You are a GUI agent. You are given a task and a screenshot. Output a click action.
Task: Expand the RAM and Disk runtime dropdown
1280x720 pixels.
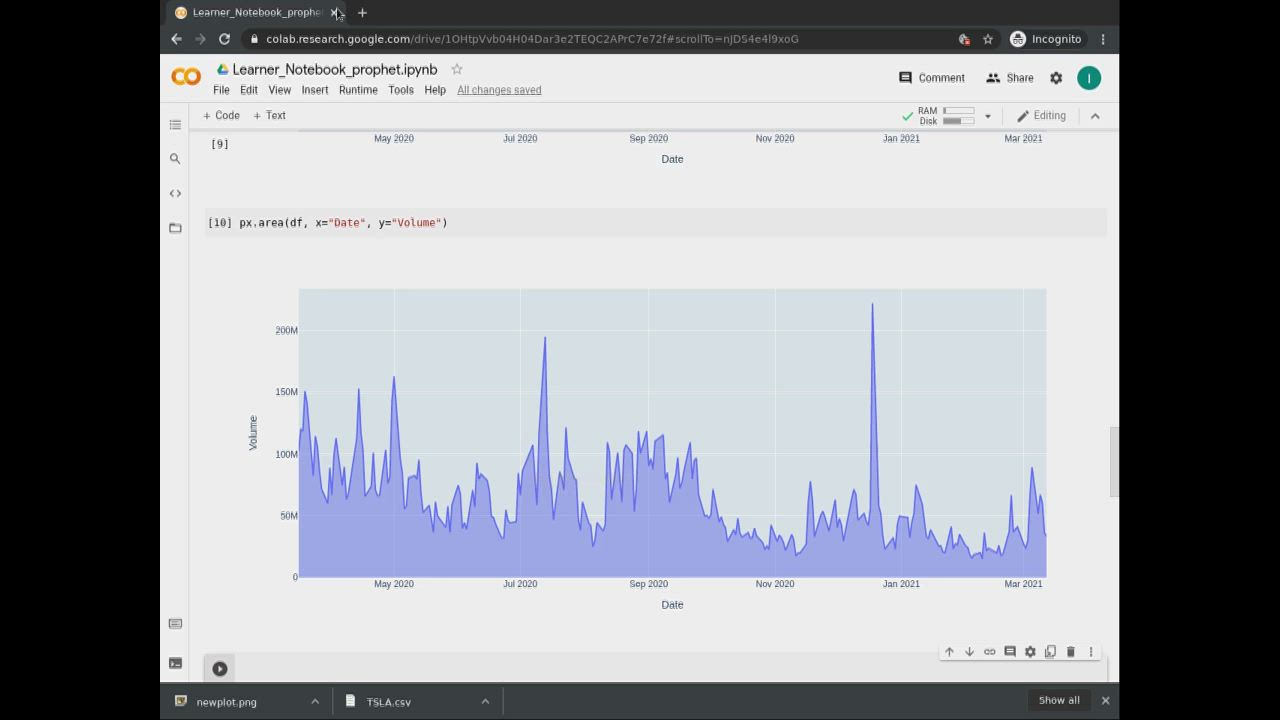987,116
